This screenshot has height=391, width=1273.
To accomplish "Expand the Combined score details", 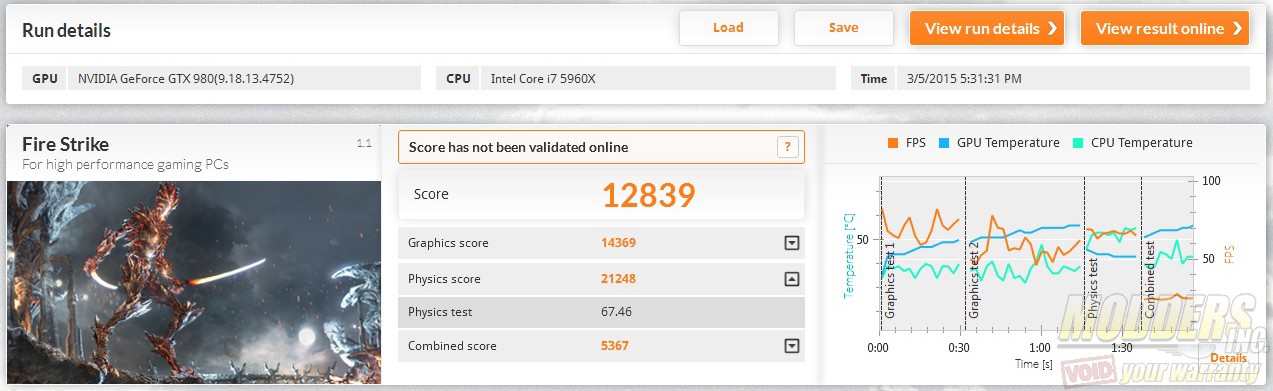I will [x=792, y=346].
